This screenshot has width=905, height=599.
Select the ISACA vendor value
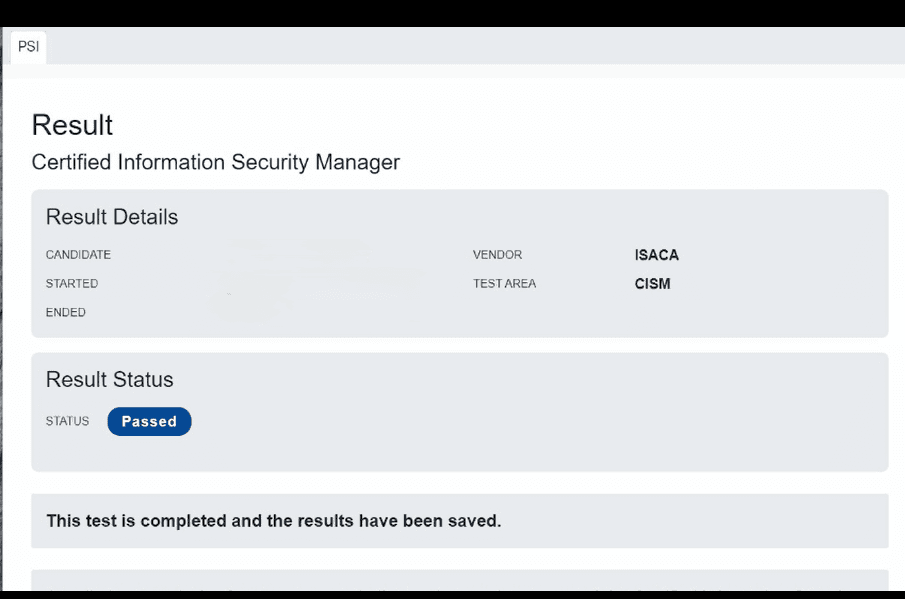tap(656, 255)
